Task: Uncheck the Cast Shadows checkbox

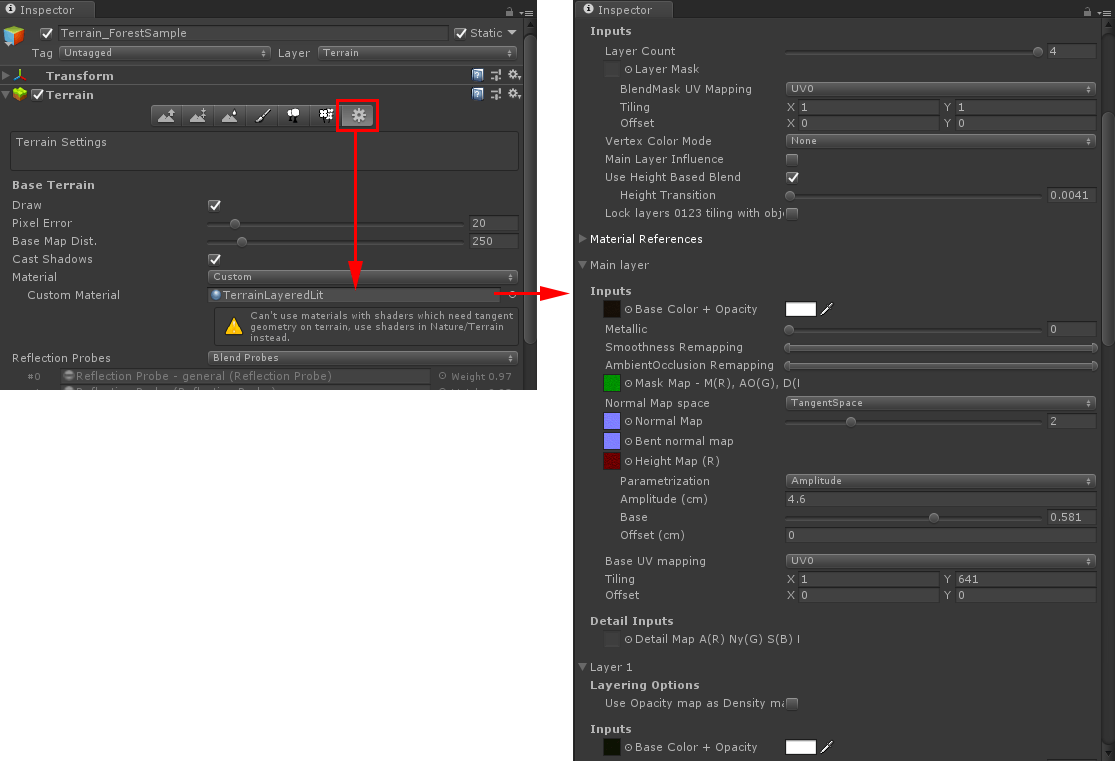Action: (215, 260)
